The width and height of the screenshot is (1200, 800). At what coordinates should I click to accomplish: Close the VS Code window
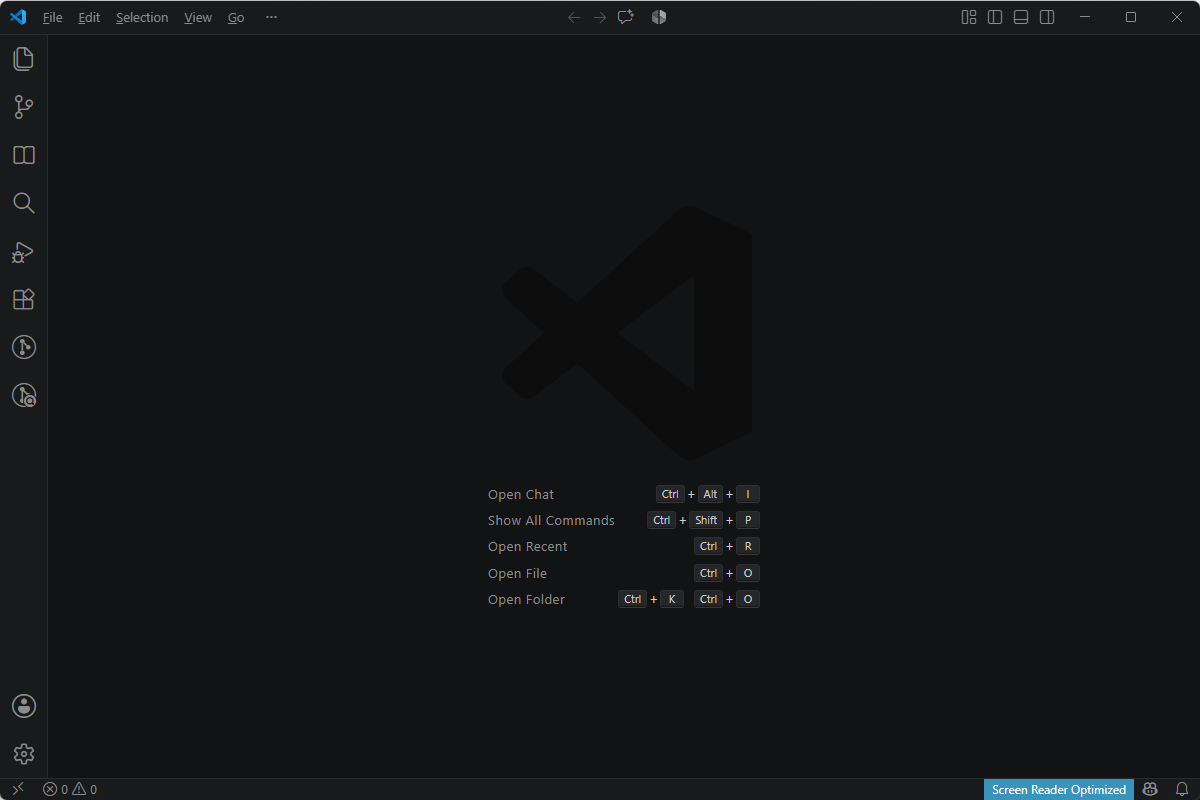(x=1177, y=17)
